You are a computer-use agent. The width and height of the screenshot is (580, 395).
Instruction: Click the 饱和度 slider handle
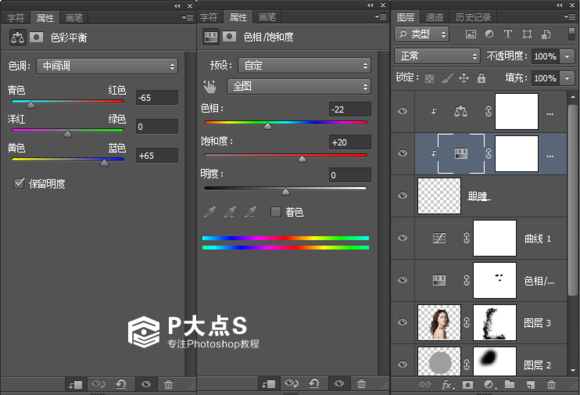[302, 159]
